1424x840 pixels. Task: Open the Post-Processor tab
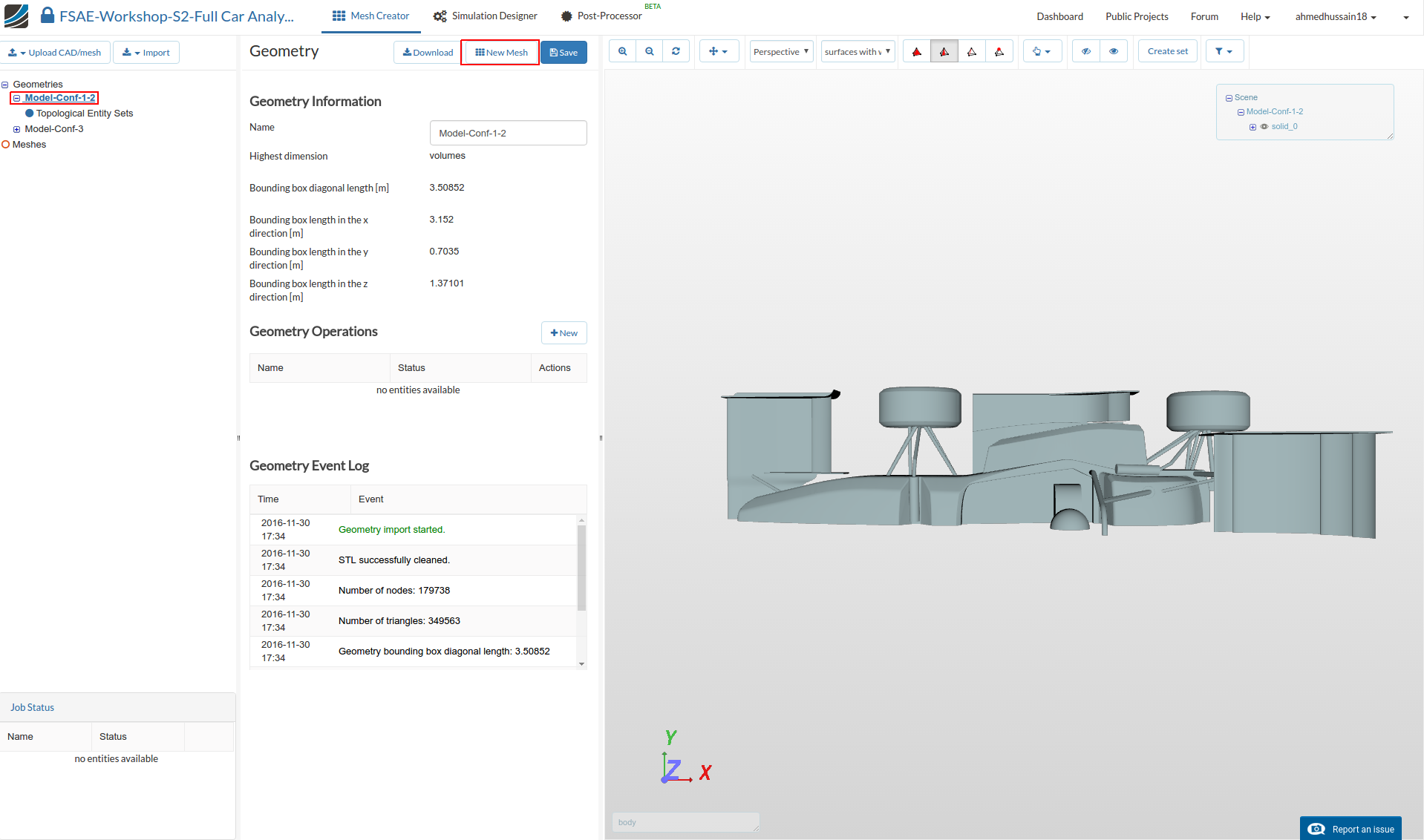601,16
